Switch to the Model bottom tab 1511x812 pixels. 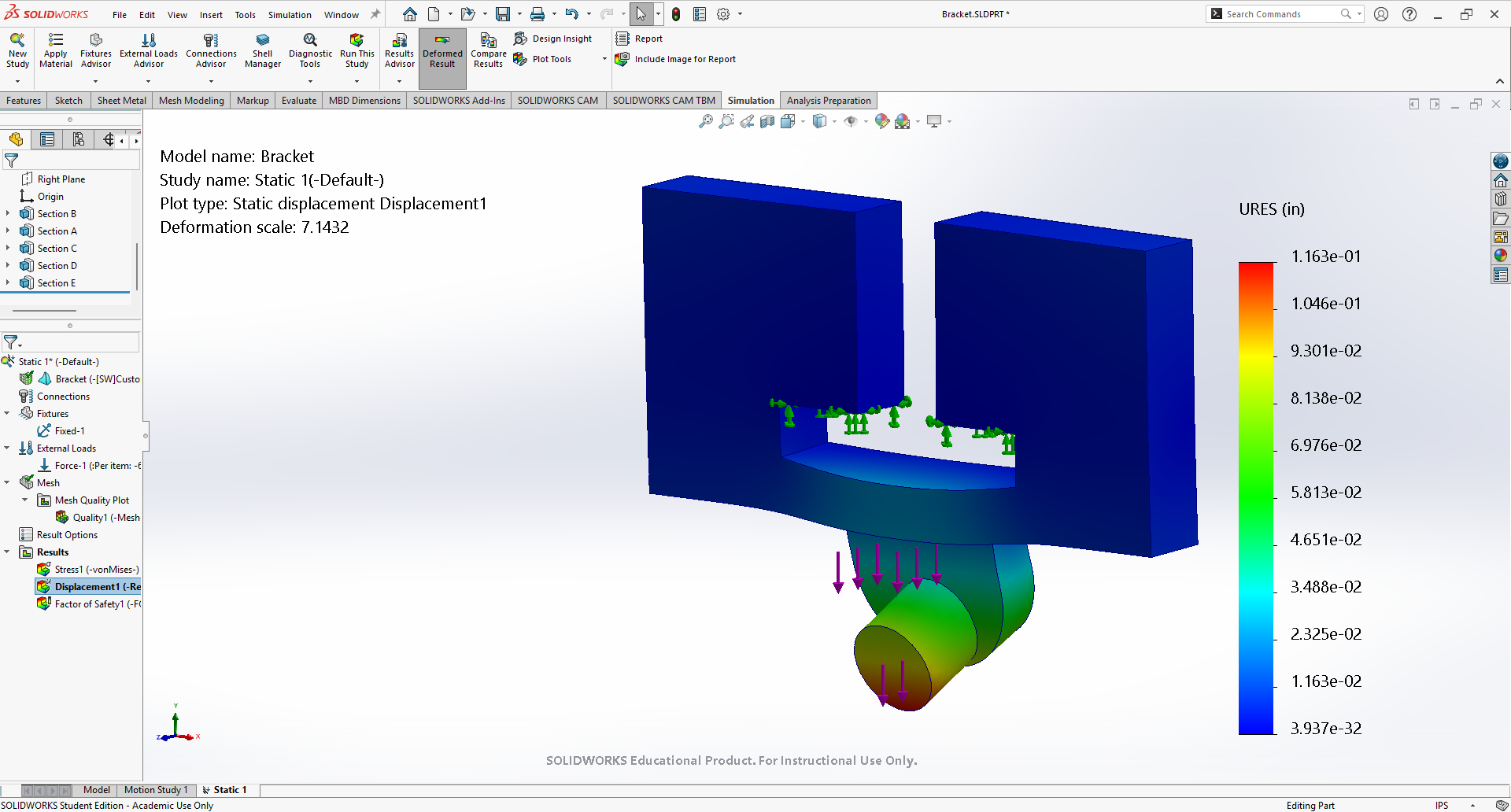tap(97, 790)
